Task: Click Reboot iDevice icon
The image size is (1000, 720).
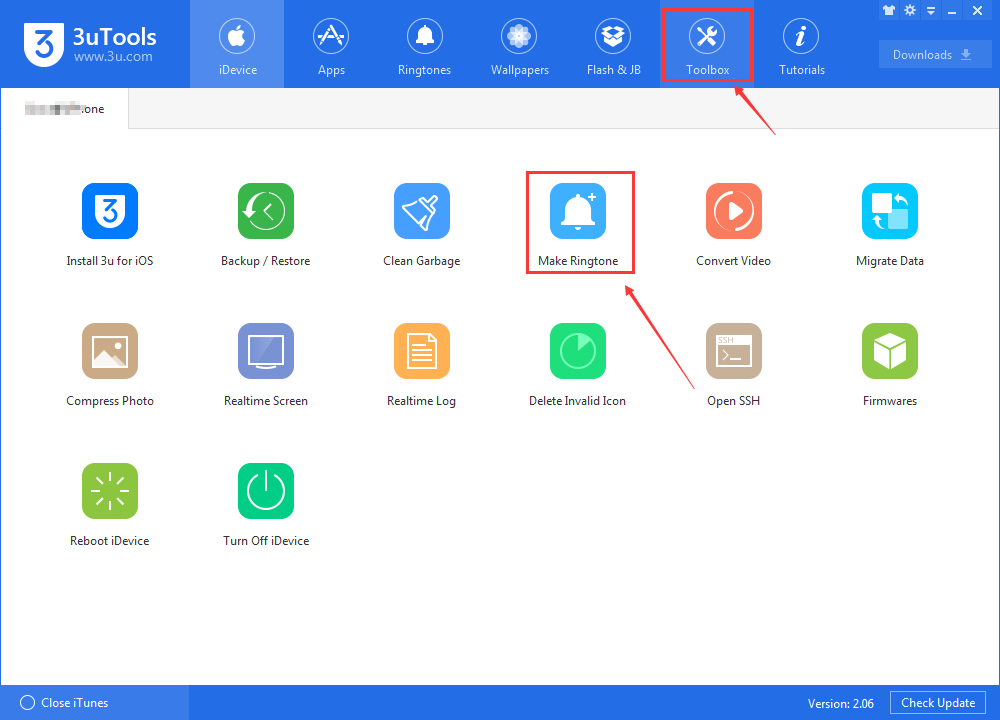Action: pyautogui.click(x=110, y=491)
